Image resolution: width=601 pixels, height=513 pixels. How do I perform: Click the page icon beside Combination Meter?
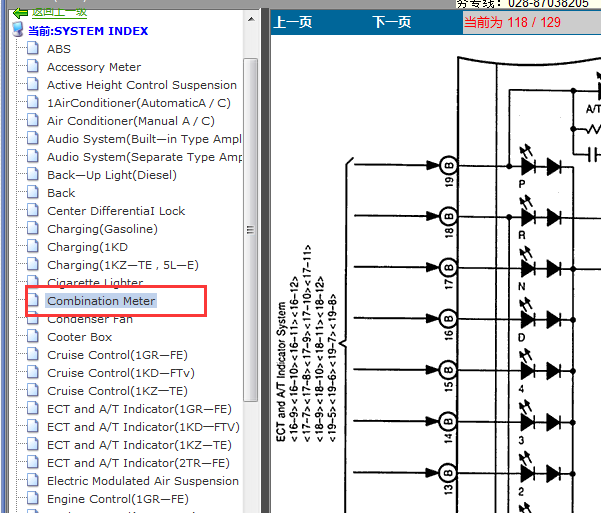[33, 301]
